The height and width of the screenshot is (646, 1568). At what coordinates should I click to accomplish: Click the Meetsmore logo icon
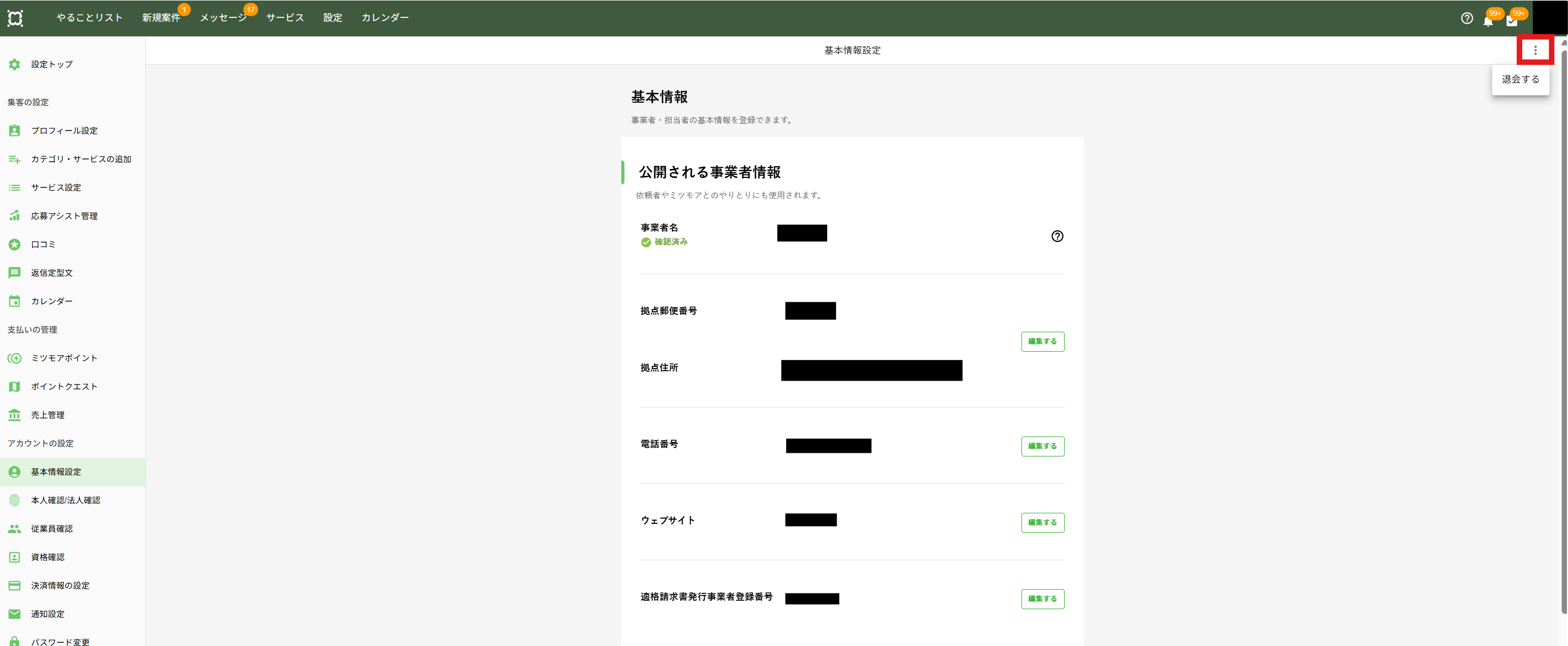(15, 18)
